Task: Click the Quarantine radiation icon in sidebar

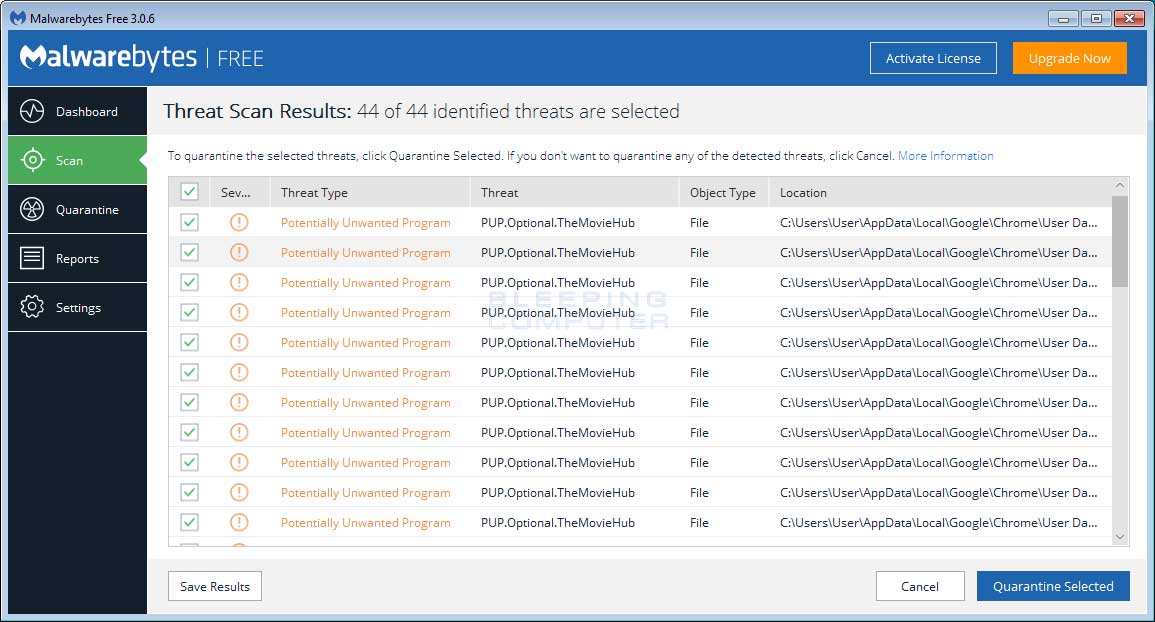Action: pos(32,209)
